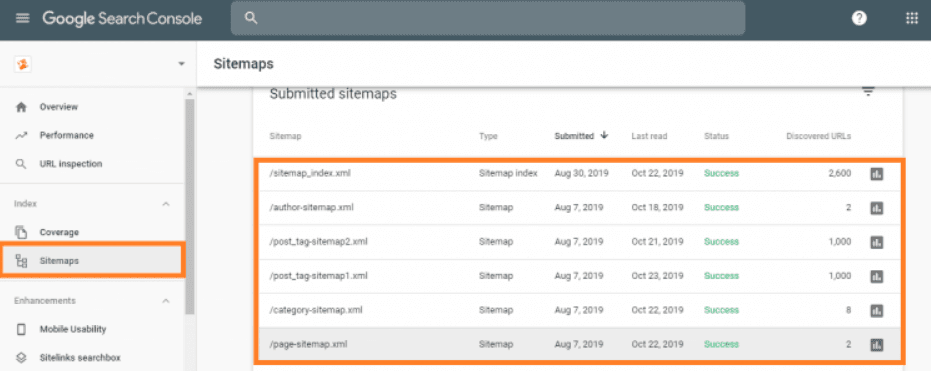Collapse the Enhancements section chevron

pos(166,300)
